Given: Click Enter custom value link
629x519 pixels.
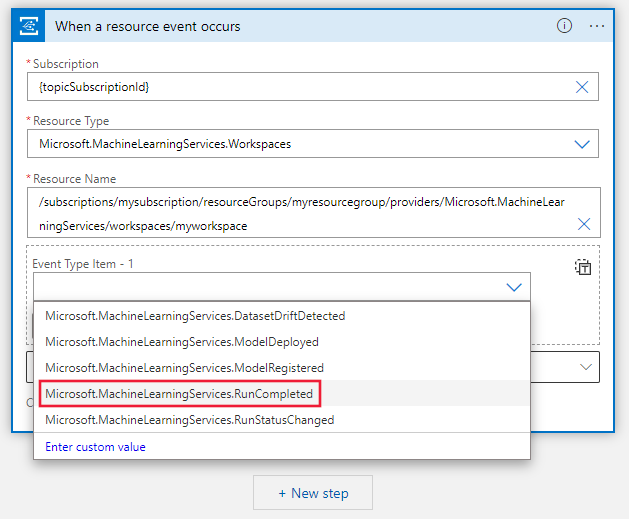Looking at the screenshot, I should click(x=95, y=447).
